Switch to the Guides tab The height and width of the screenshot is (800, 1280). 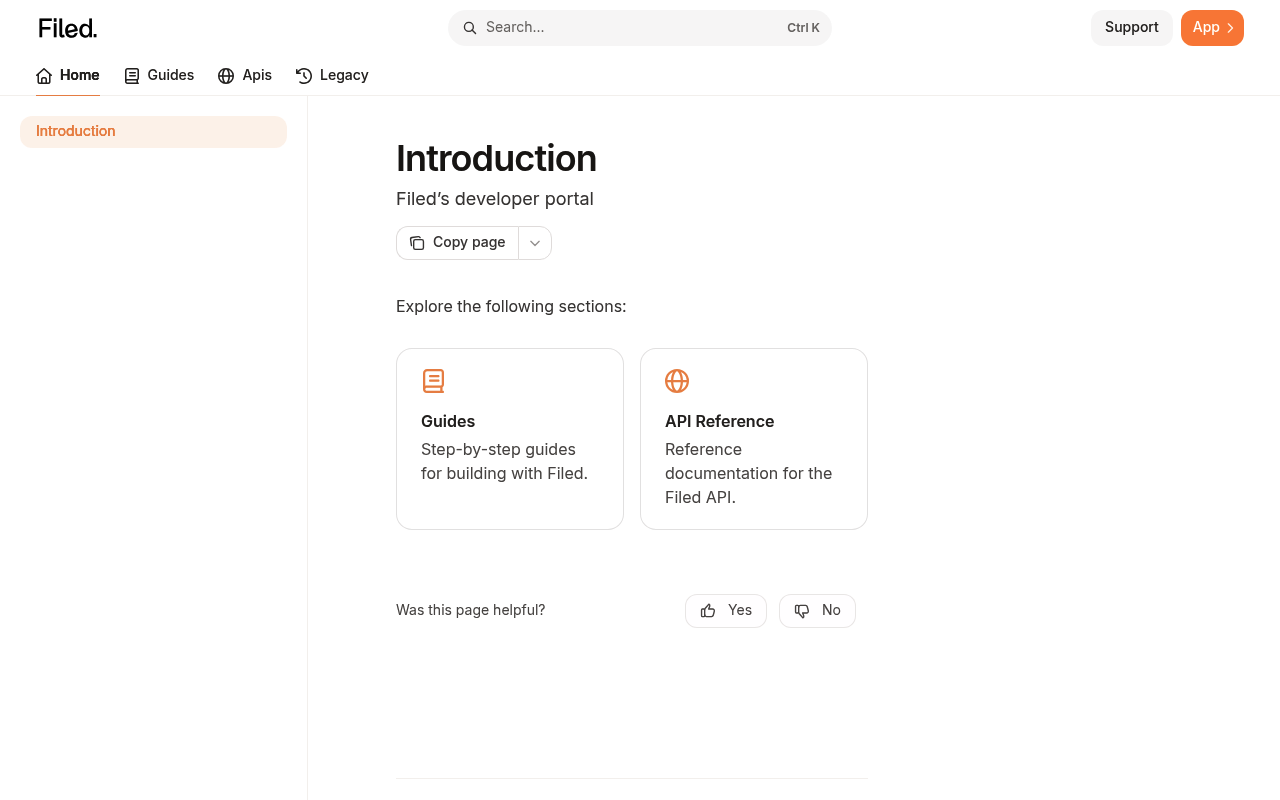(159, 76)
